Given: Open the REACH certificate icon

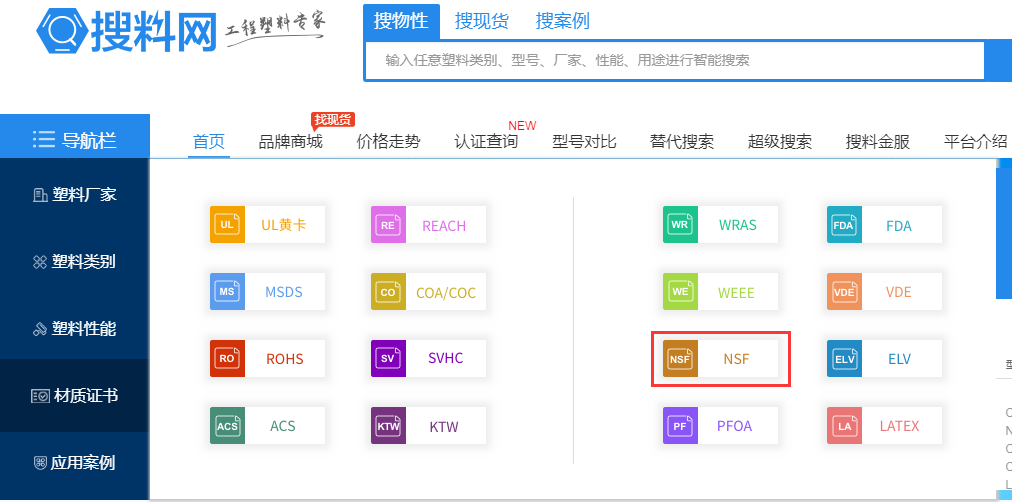Looking at the screenshot, I should pos(388,225).
